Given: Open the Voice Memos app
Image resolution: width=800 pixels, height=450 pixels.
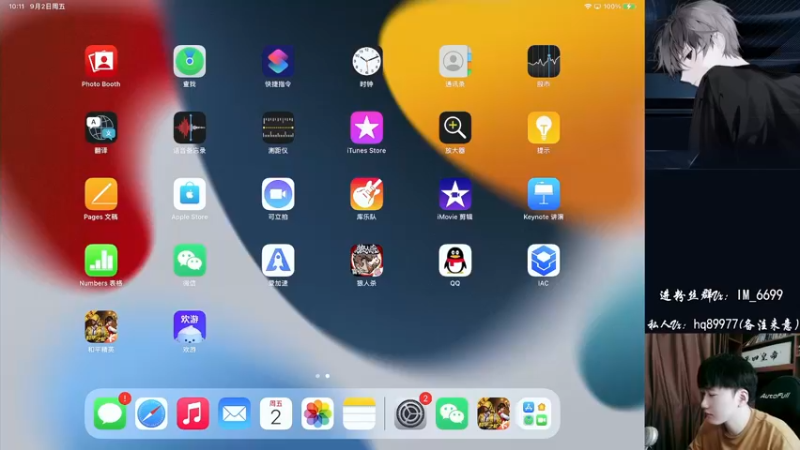Looking at the screenshot, I should (x=189, y=128).
